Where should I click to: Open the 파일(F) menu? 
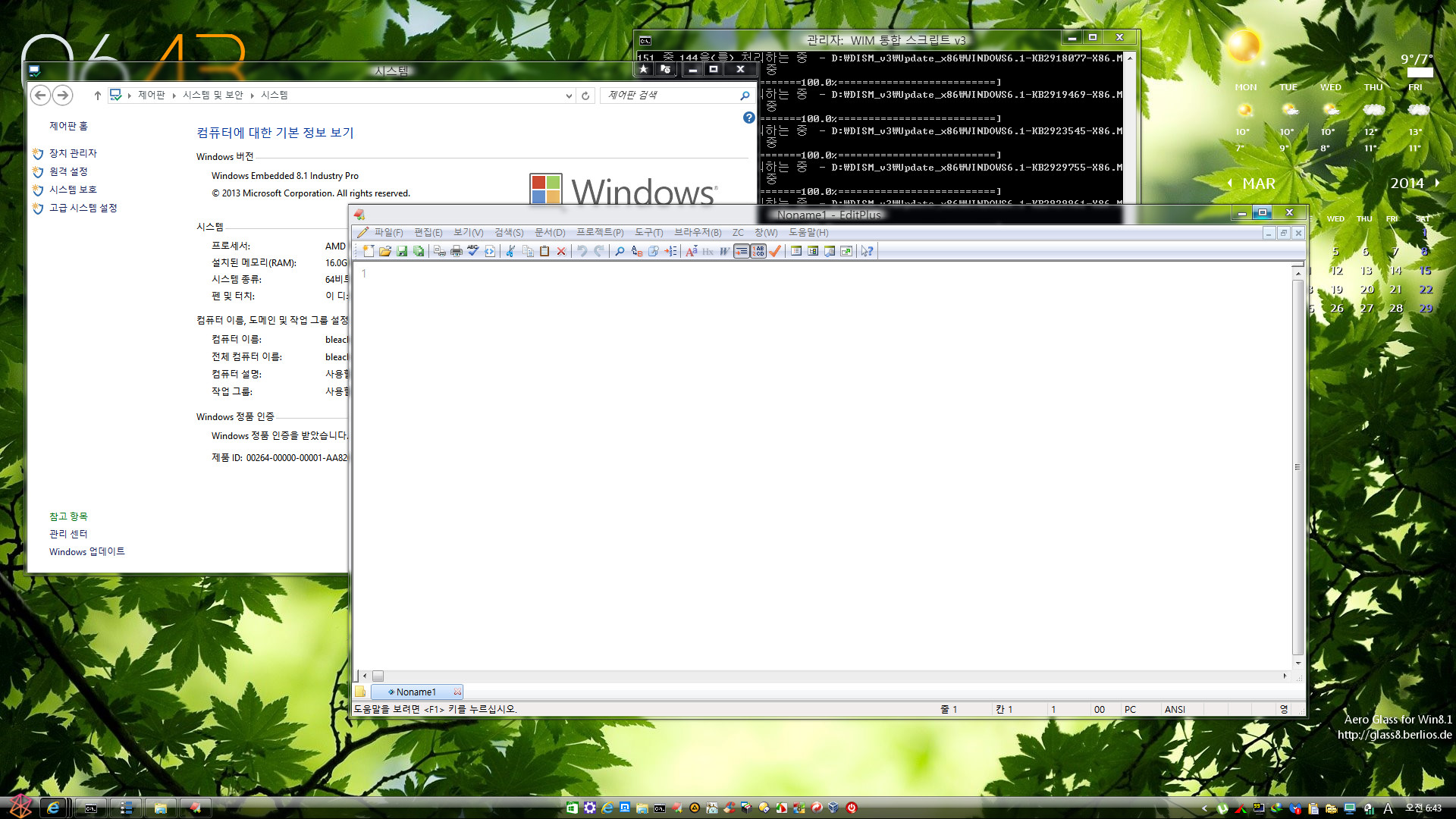coord(388,232)
